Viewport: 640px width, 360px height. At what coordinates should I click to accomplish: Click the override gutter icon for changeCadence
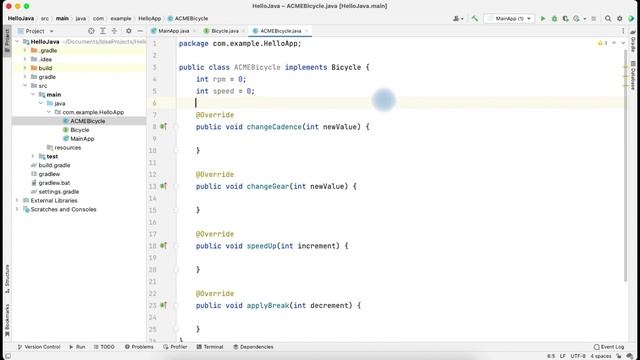tap(163, 127)
